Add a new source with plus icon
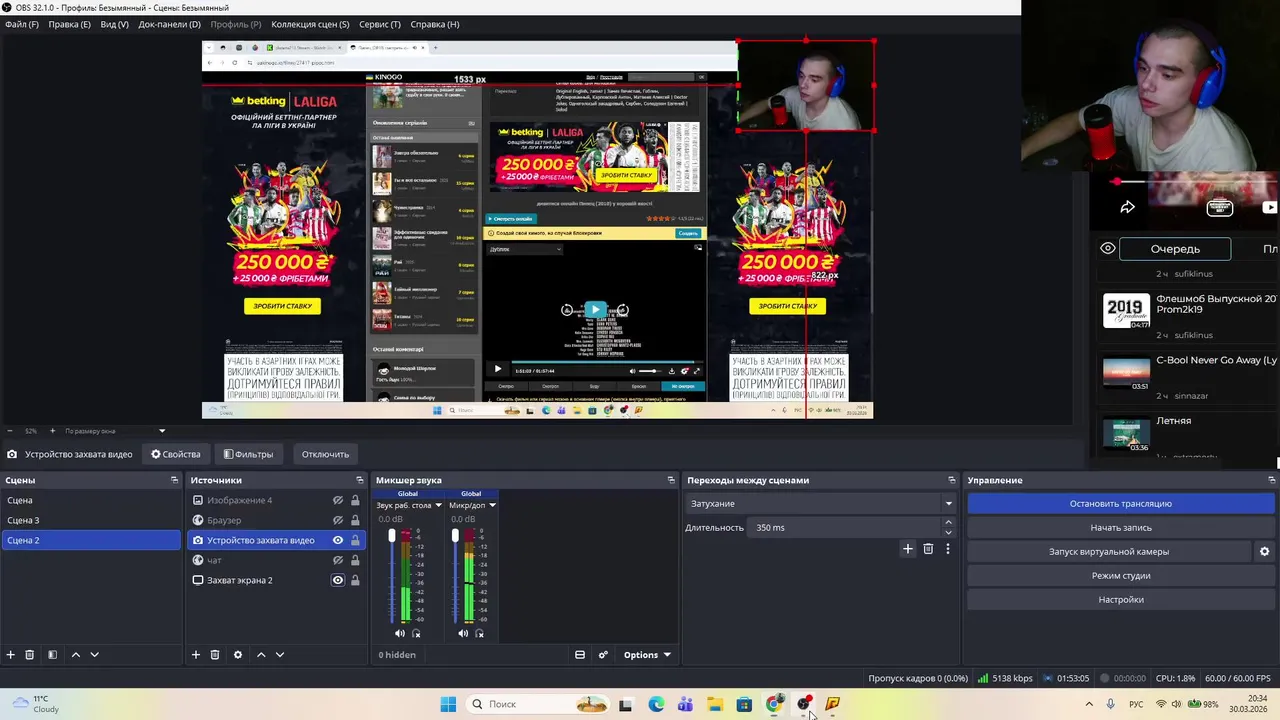 [x=196, y=655]
